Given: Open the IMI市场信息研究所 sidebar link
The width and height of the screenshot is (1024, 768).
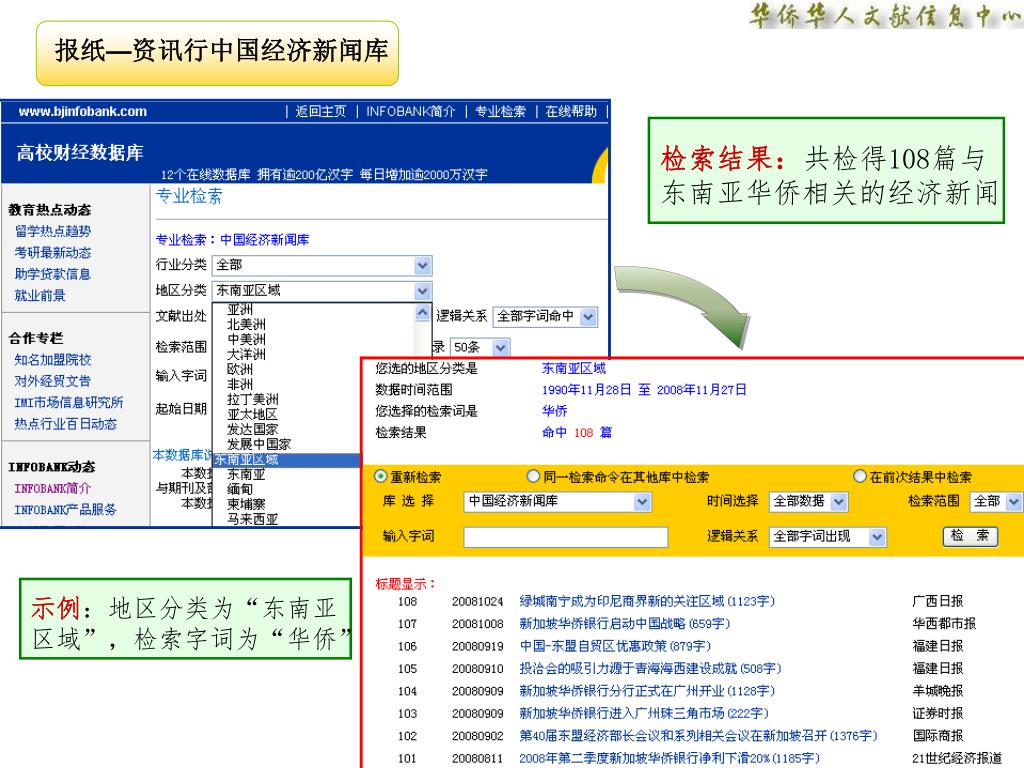Looking at the screenshot, I should coord(69,403).
